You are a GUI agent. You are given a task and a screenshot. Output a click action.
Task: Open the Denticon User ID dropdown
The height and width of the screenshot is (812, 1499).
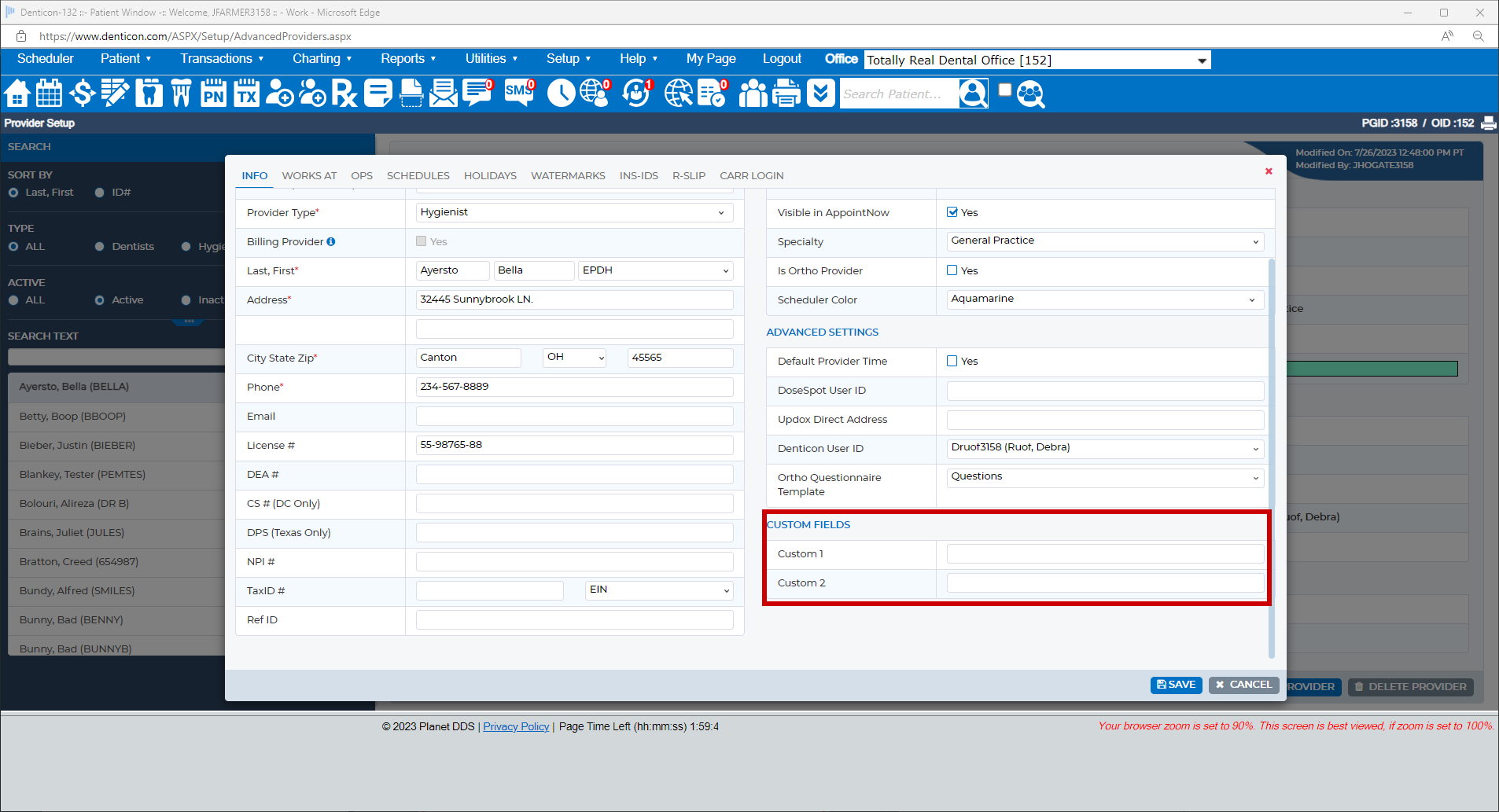point(1105,448)
